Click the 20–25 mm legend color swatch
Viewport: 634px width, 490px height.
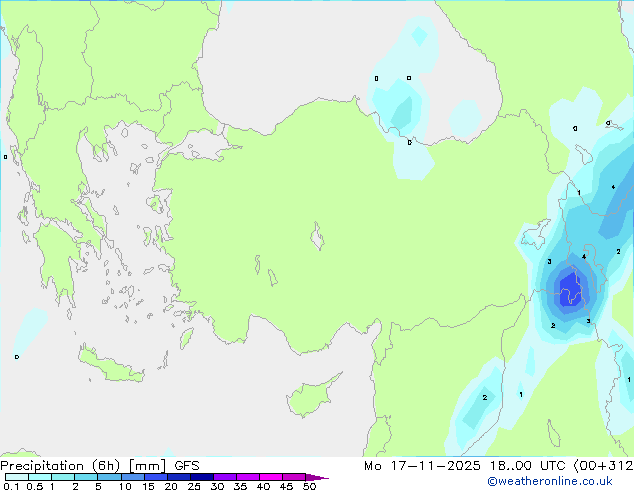(x=178, y=477)
